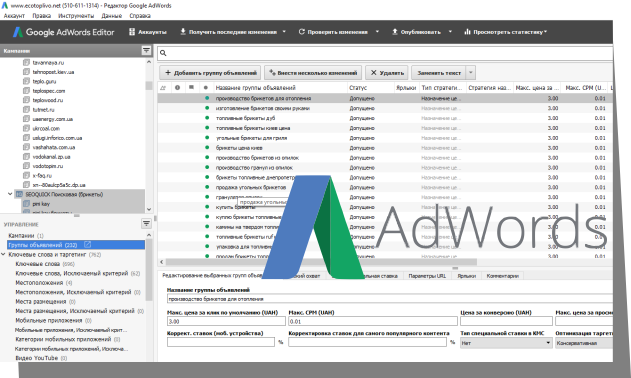Open dropdown arrow next to Опубликовать
Viewport: 631px width, 378px height.
(x=450, y=32)
